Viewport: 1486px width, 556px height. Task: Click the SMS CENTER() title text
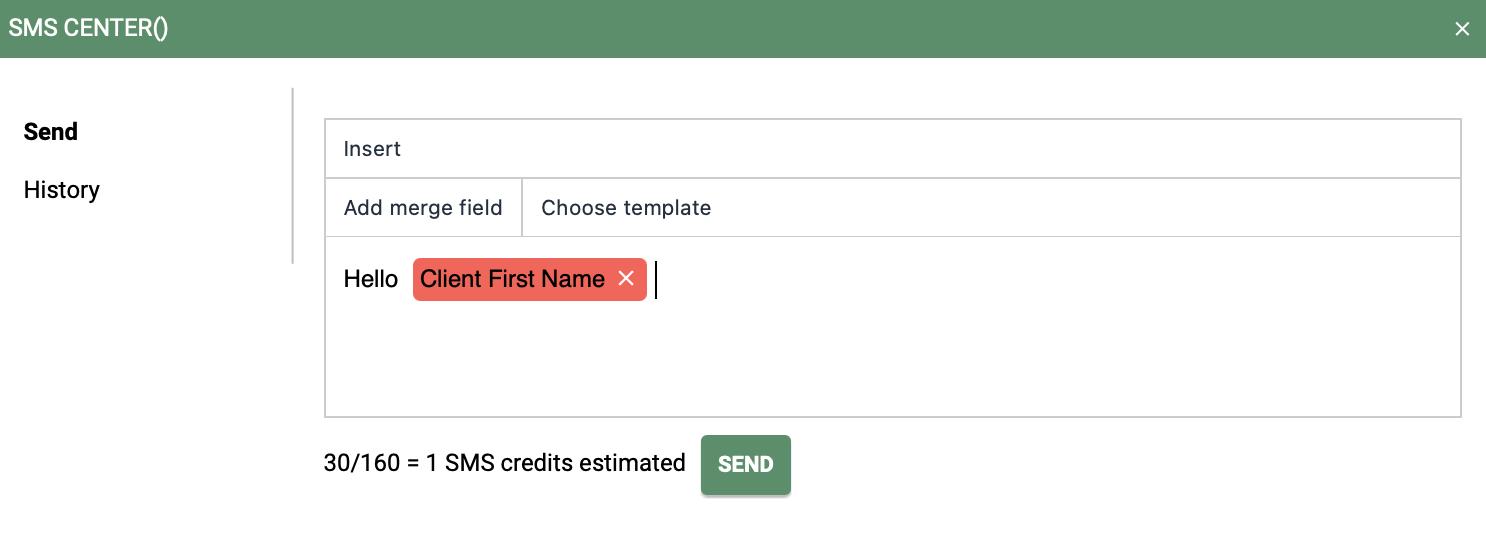point(88,28)
